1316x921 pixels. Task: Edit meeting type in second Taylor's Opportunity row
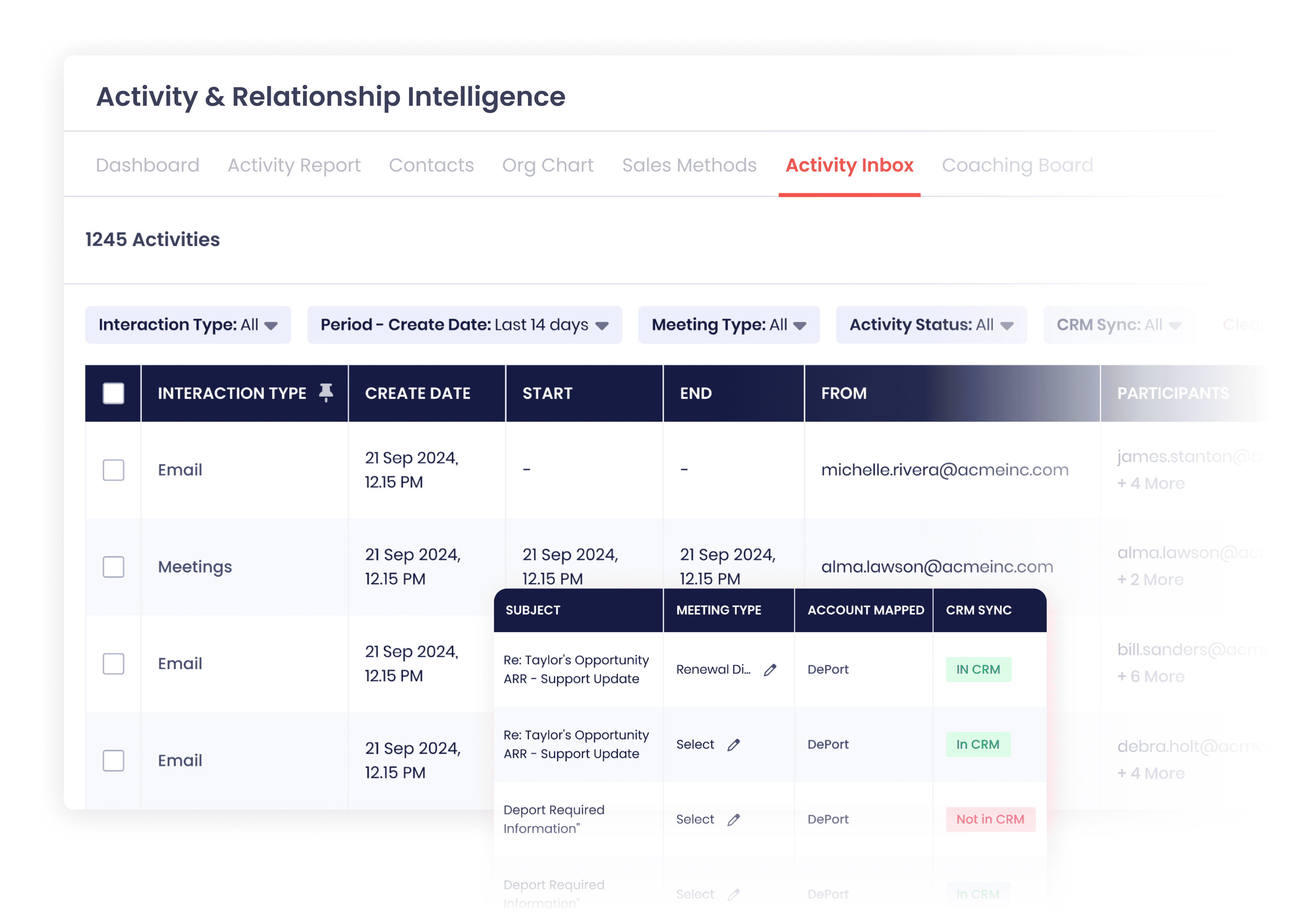[x=733, y=744]
